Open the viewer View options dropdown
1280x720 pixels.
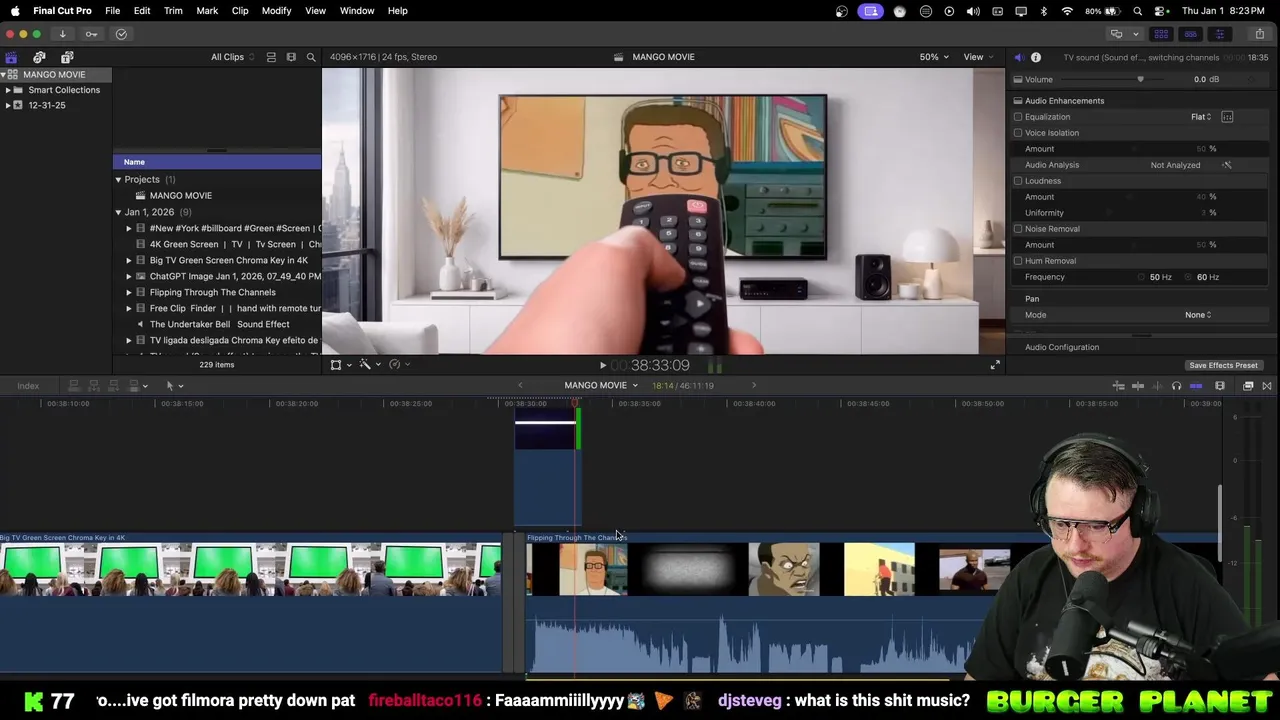(978, 57)
